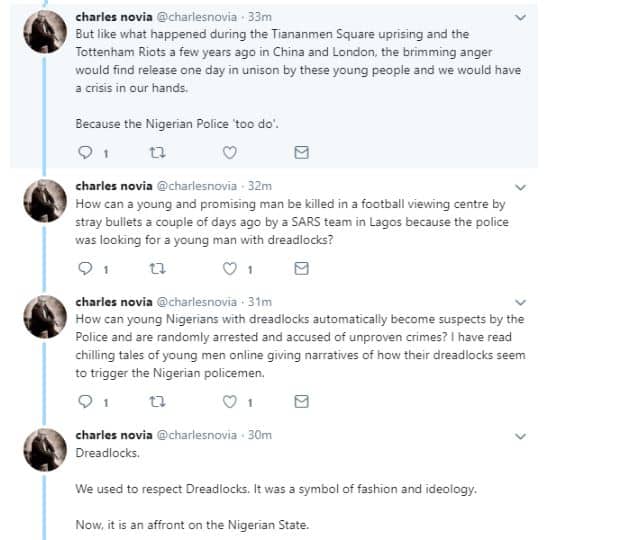The height and width of the screenshot is (540, 621).
Task: Like the football viewing centre tweet
Action: [x=229, y=268]
